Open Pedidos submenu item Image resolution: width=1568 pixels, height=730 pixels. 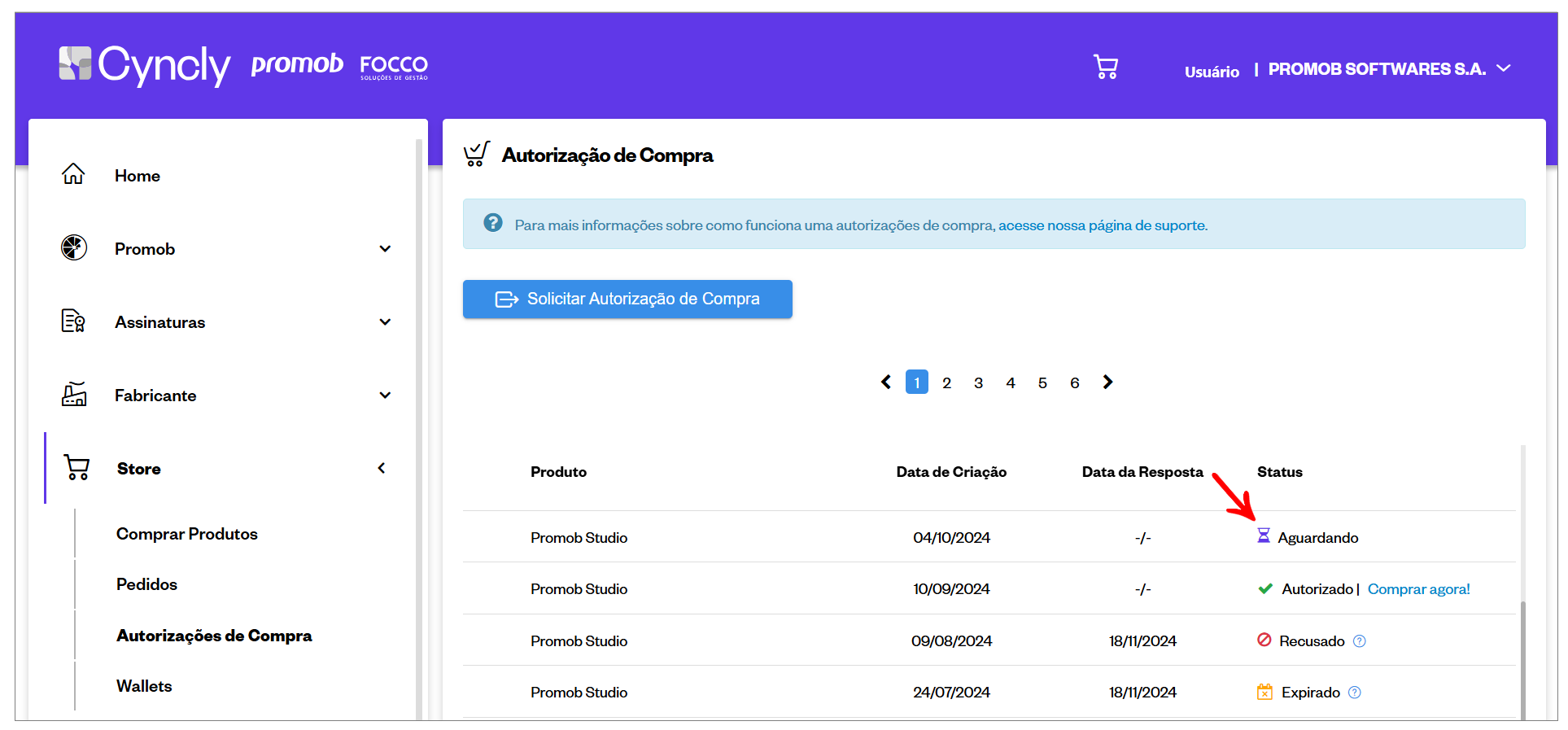tap(146, 584)
